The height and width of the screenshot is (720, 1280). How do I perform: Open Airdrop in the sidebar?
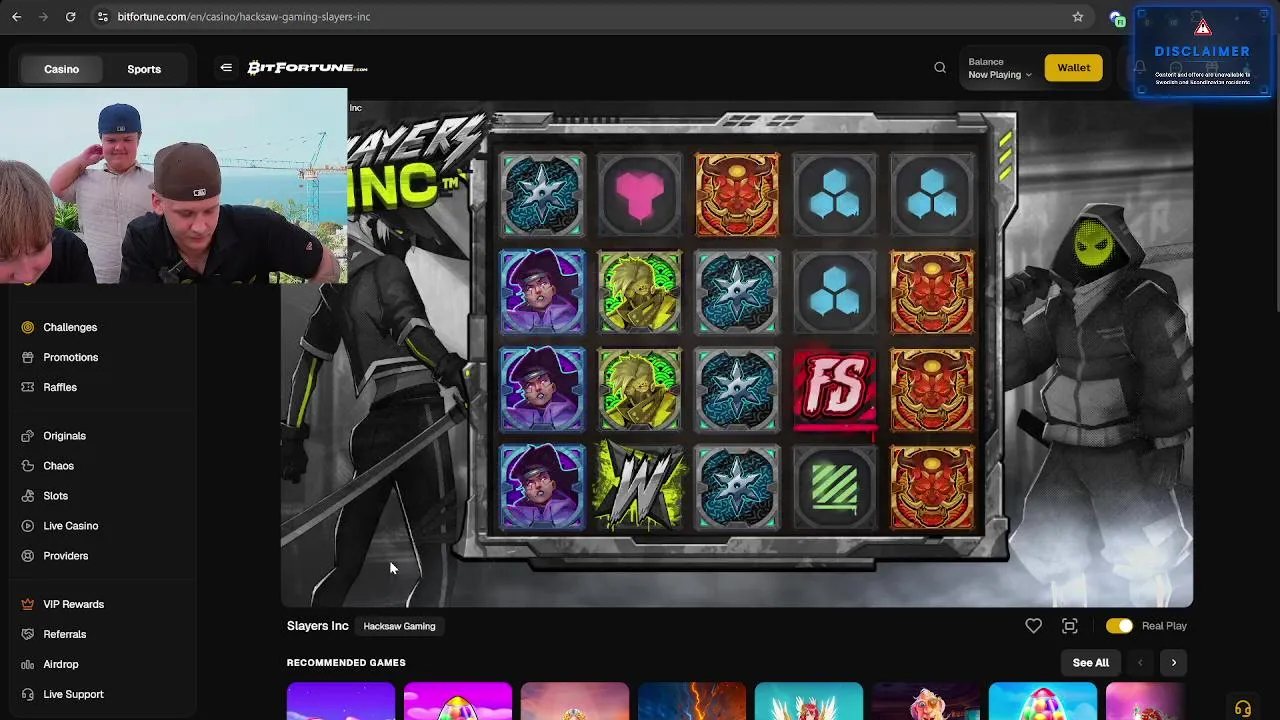60,664
